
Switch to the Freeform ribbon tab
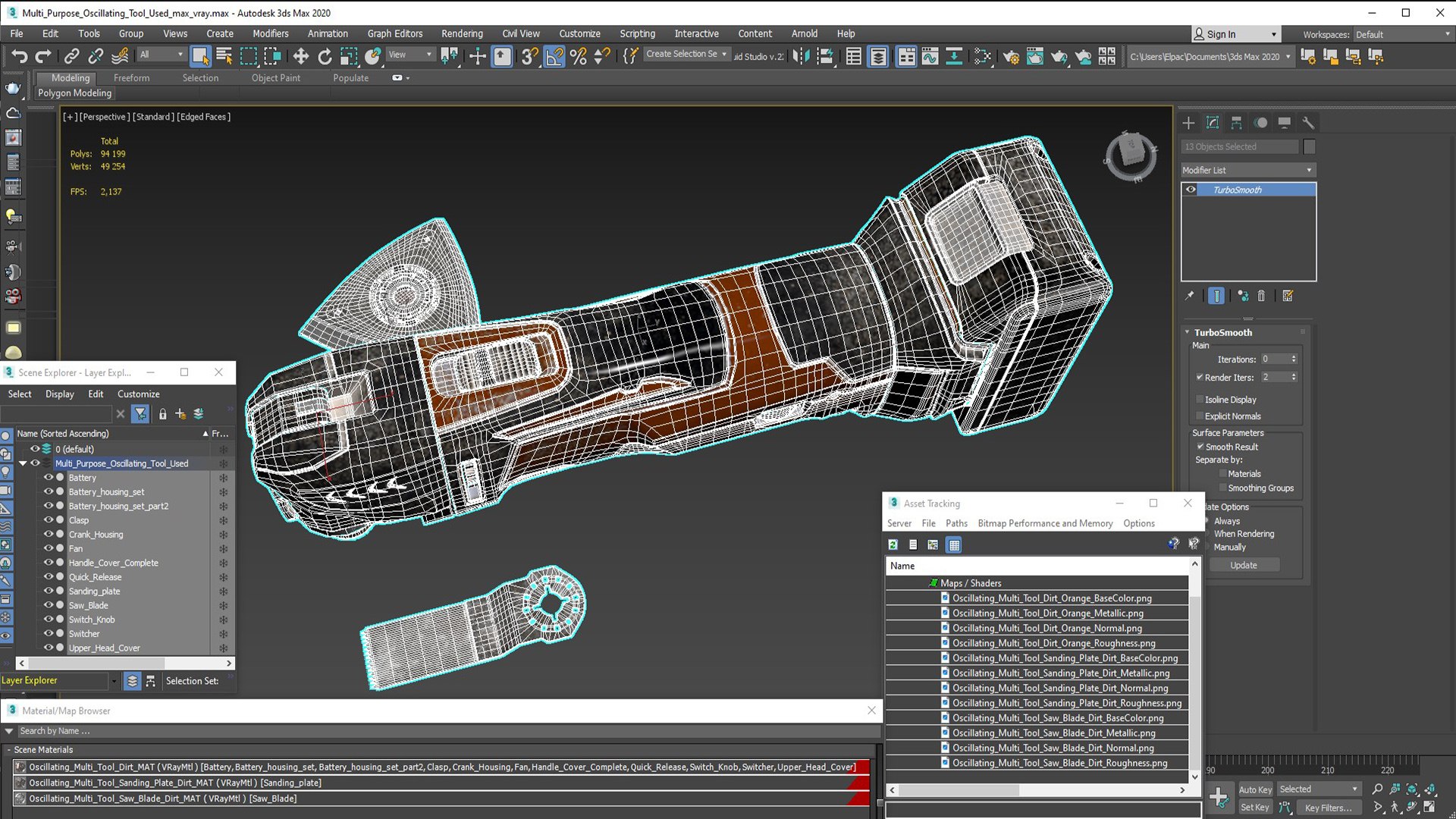coord(131,77)
